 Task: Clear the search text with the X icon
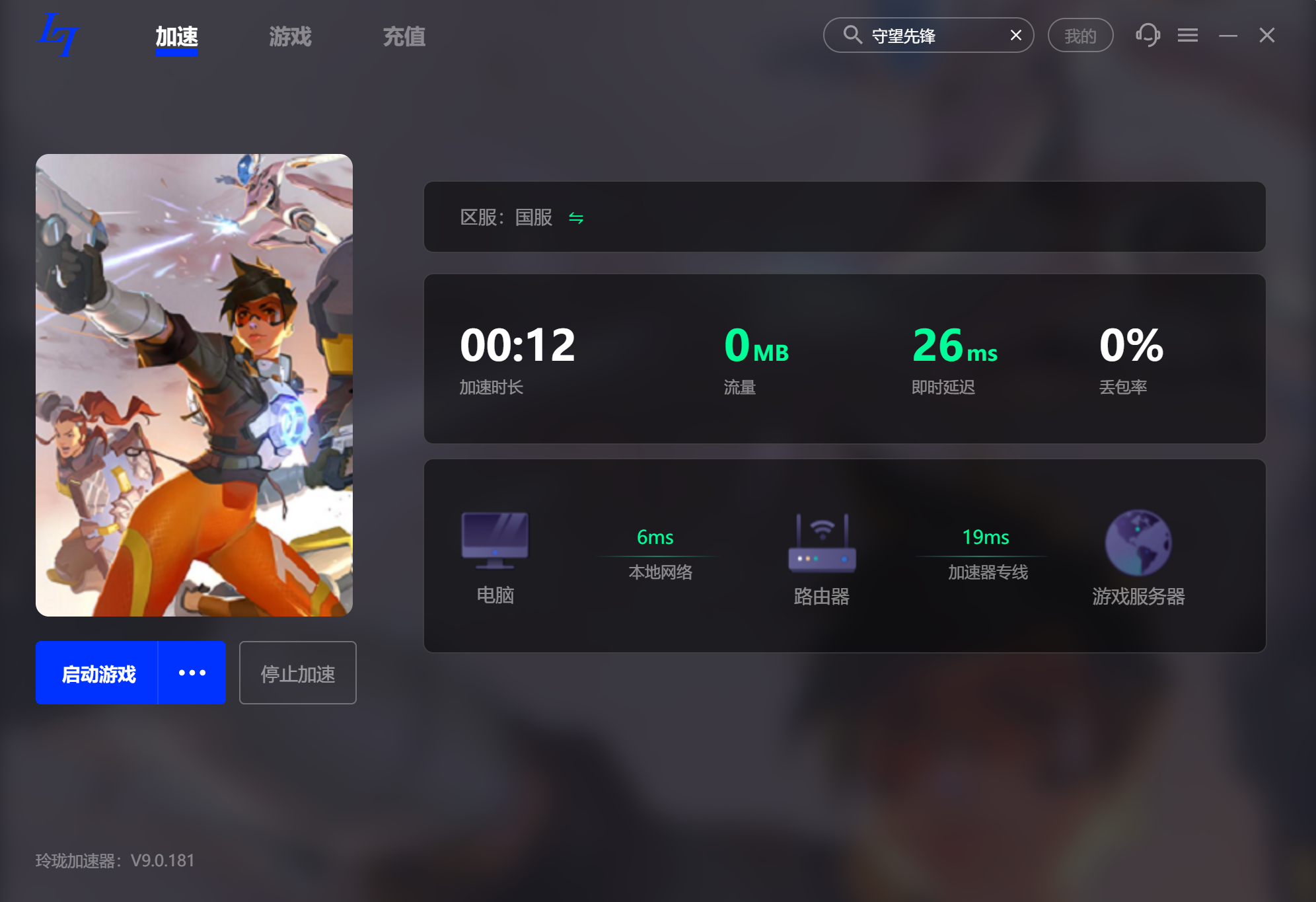point(1015,35)
